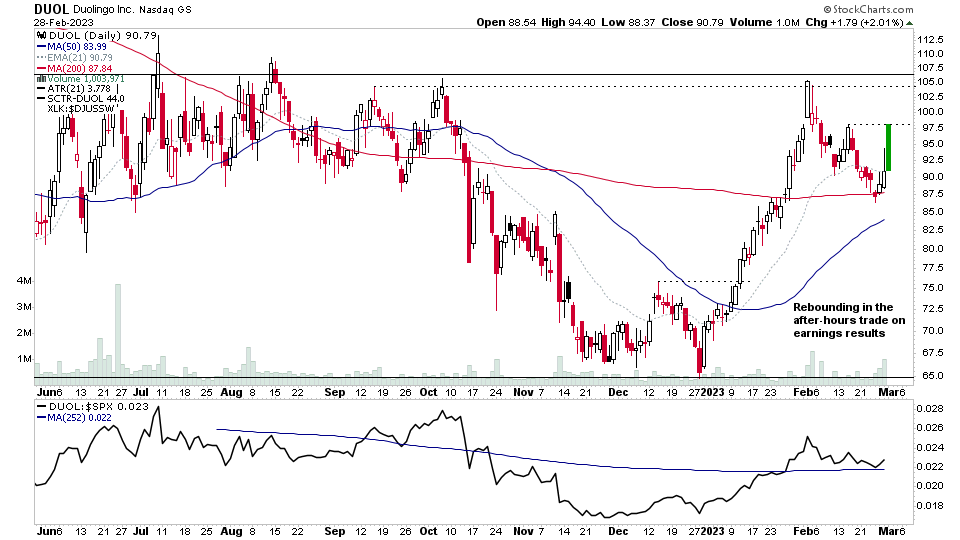
Task: Click the Duolingo Inc. company name
Action: [104, 10]
